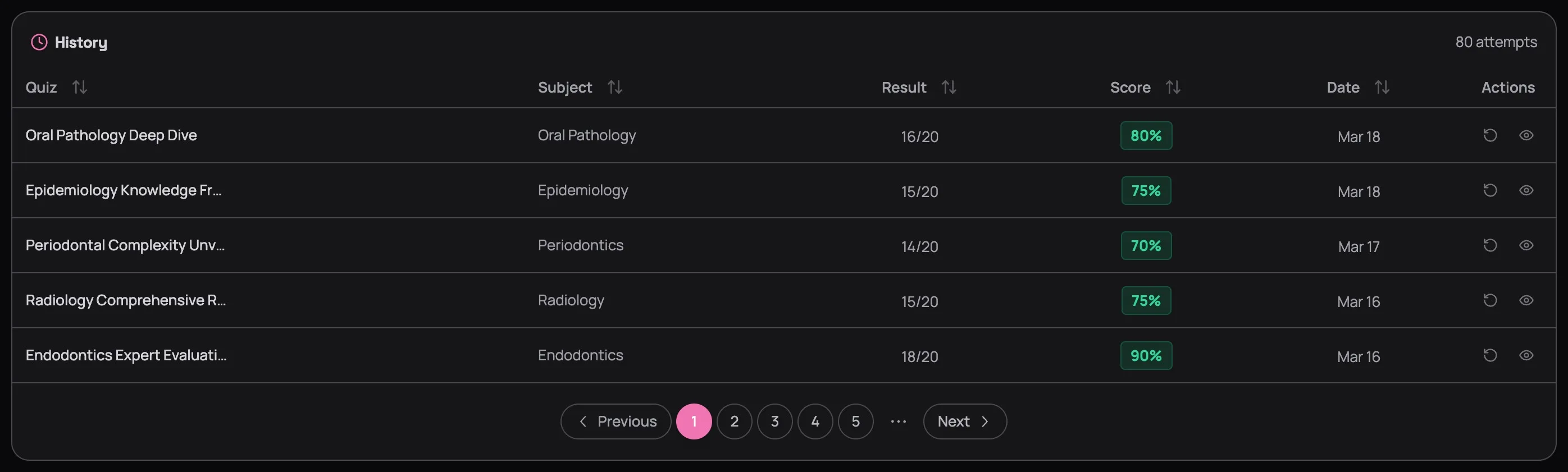Click the Next page button

964,421
